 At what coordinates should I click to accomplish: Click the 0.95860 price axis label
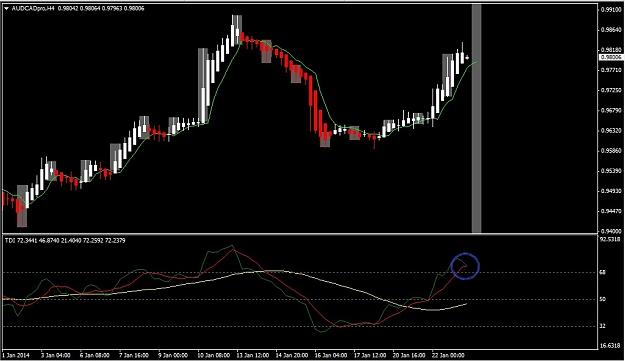click(x=611, y=151)
